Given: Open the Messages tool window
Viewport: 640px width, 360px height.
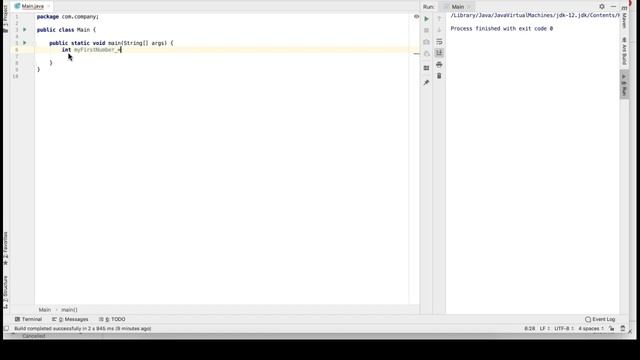Looking at the screenshot, I should (x=70, y=319).
